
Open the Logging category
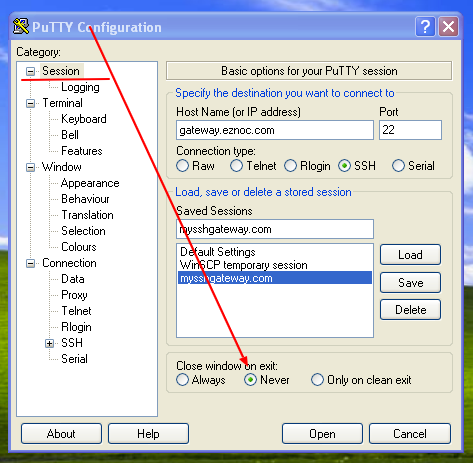(80, 87)
